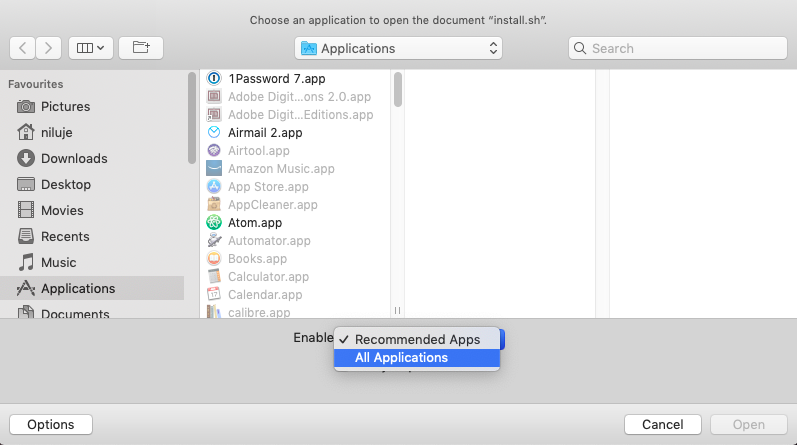Click the sidebar scrollbar
This screenshot has width=797, height=445.
pos(192,118)
